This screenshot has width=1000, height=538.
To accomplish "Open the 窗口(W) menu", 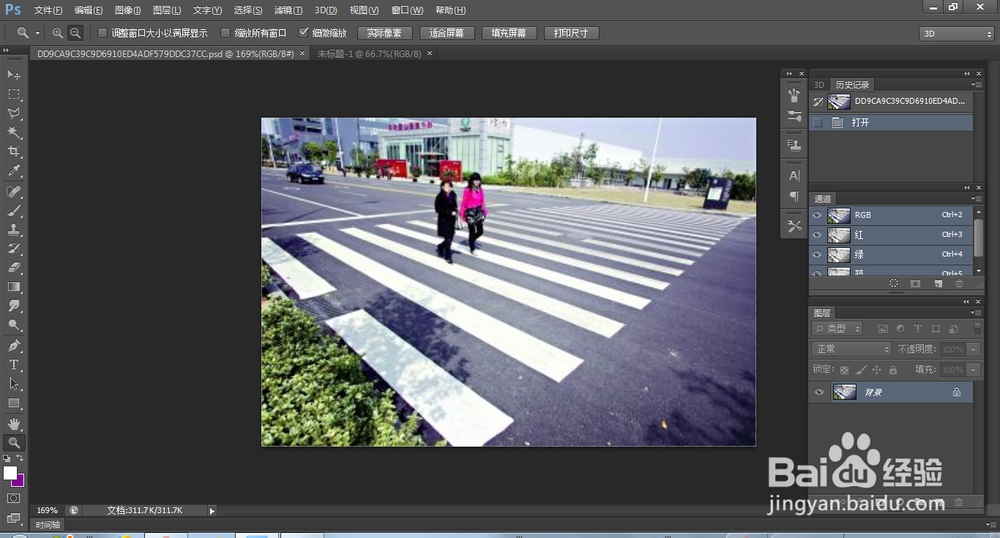I will [x=407, y=10].
